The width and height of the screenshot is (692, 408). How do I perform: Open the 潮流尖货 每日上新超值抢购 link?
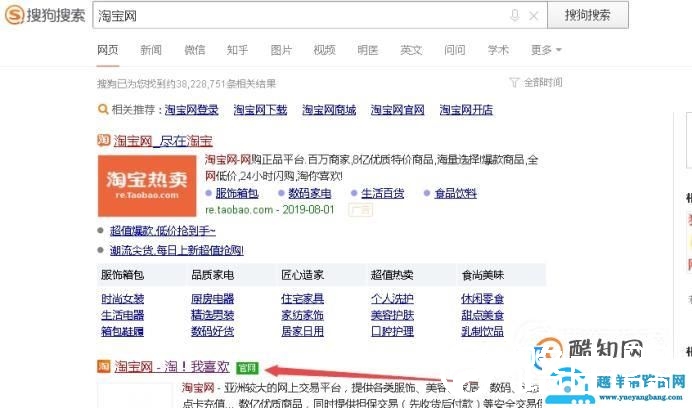pyautogui.click(x=177, y=250)
